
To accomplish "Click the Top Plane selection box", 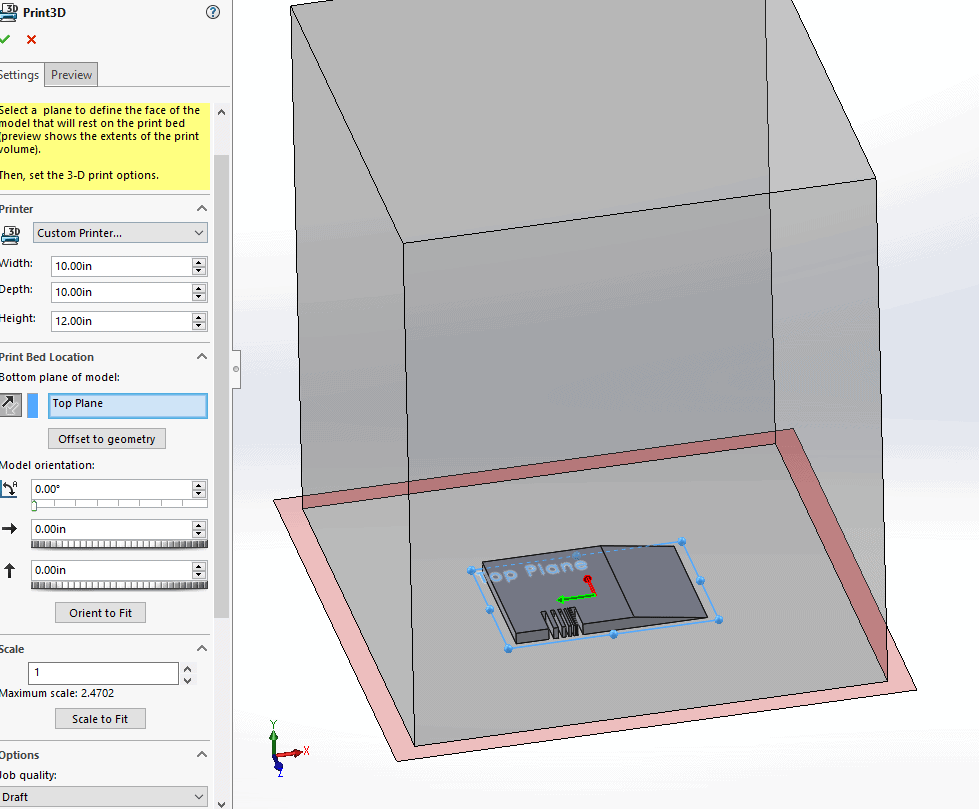I will (128, 405).
